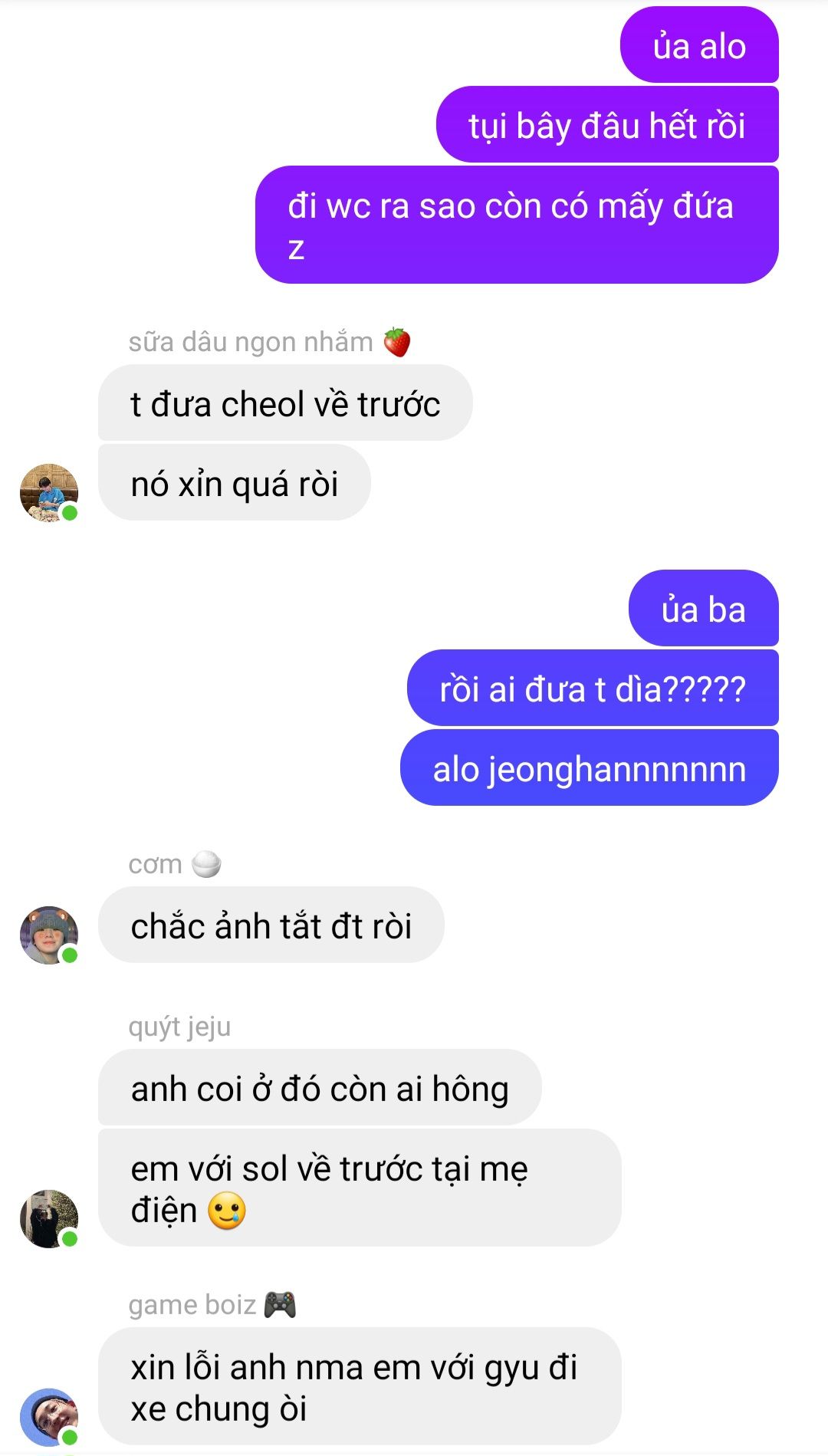828x1456 pixels.
Task: Tap the 'tụi bây đâu hết rồi' bubble
Action: click(x=607, y=124)
